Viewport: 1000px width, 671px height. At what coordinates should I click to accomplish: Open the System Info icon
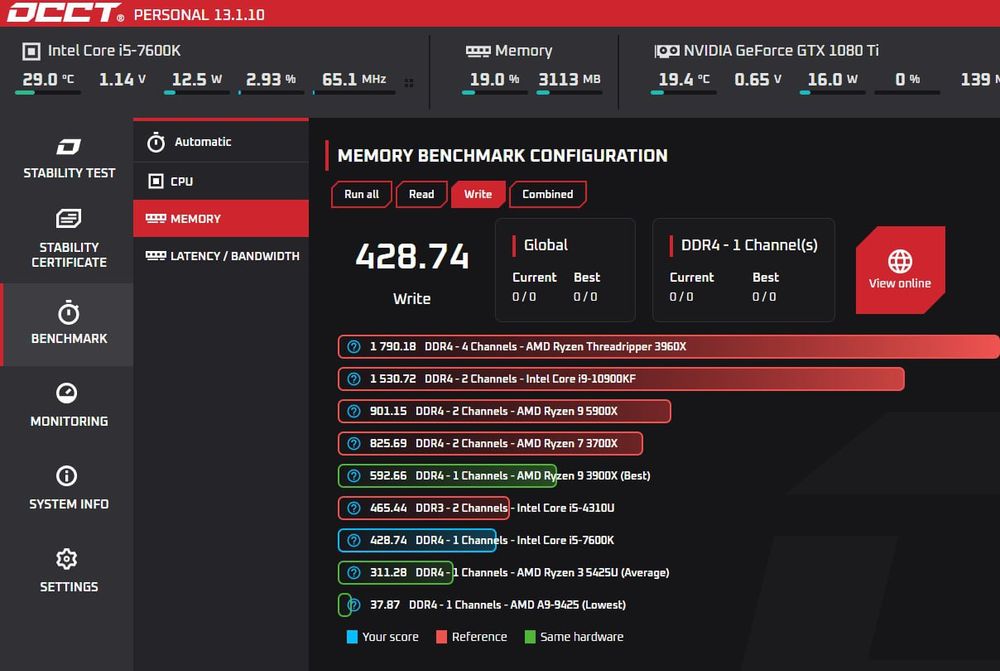pos(67,476)
